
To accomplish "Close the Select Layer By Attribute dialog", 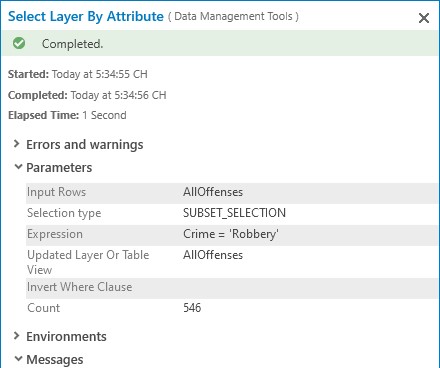I will pyautogui.click(x=424, y=18).
